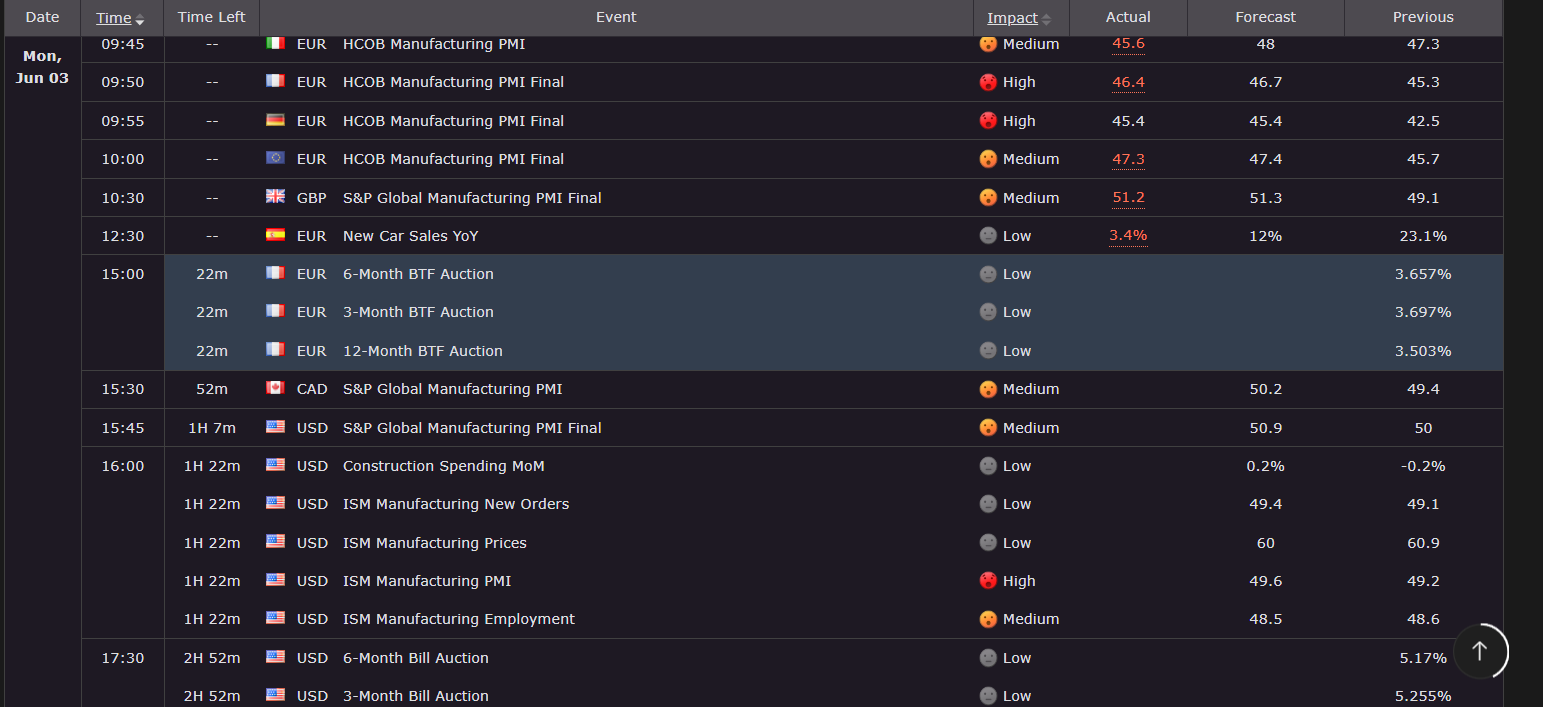This screenshot has height=707, width=1543.
Task: Click the German flag in the 09:55 row
Action: coord(275,120)
